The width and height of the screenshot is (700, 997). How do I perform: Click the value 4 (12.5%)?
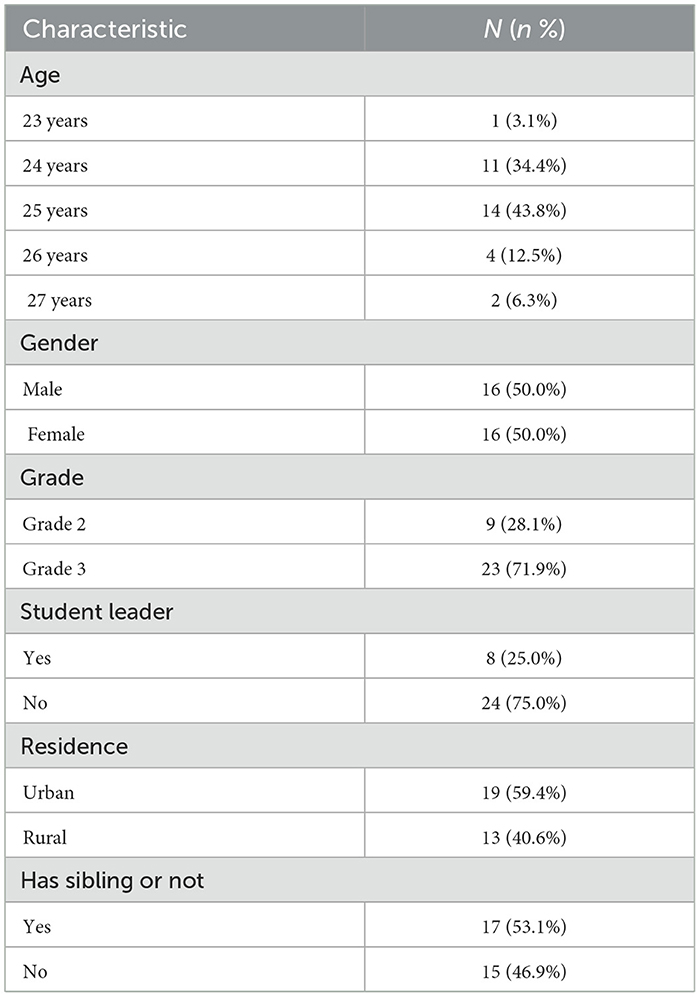(x=524, y=255)
